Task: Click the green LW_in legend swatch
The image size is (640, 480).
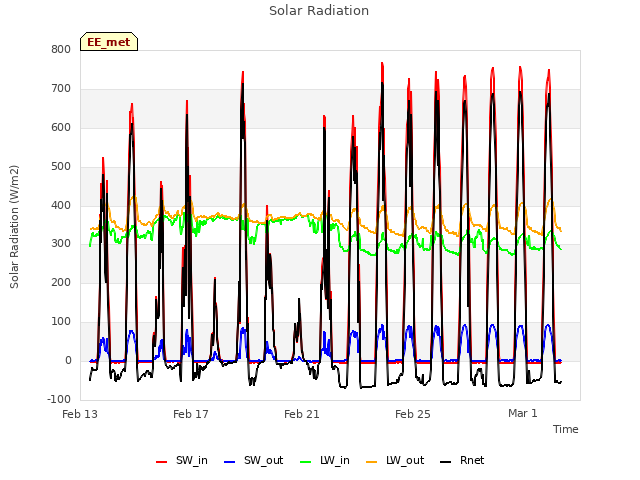Action: (x=306, y=462)
